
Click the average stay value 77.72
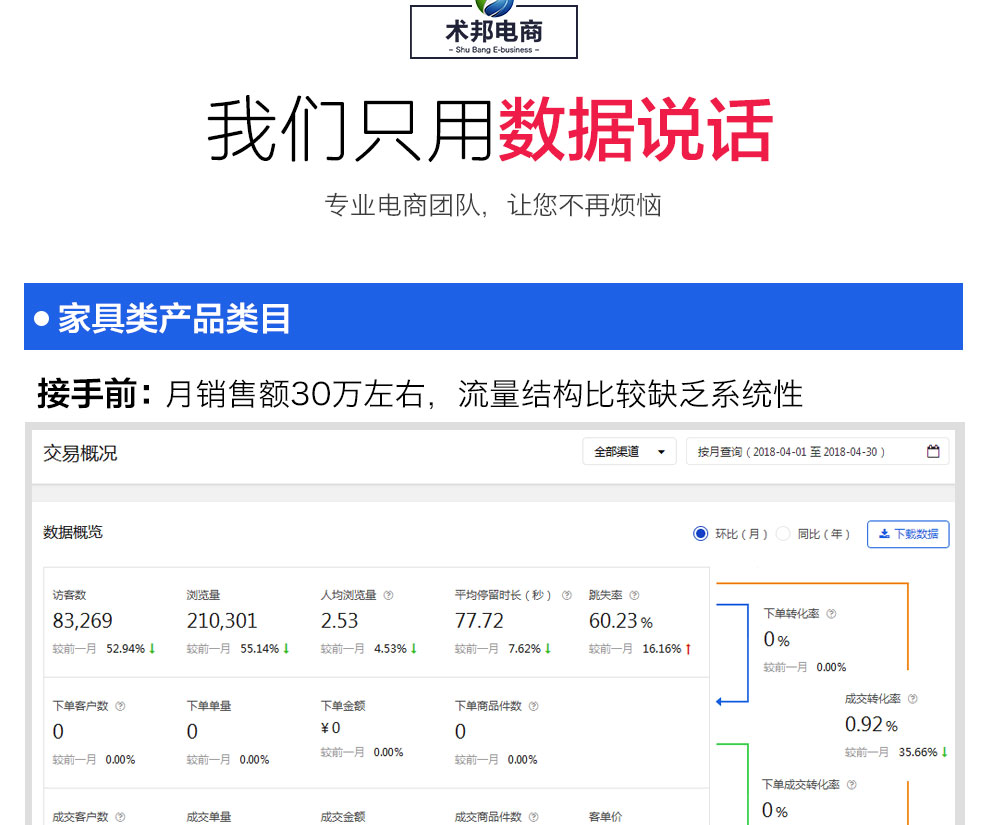(x=479, y=621)
